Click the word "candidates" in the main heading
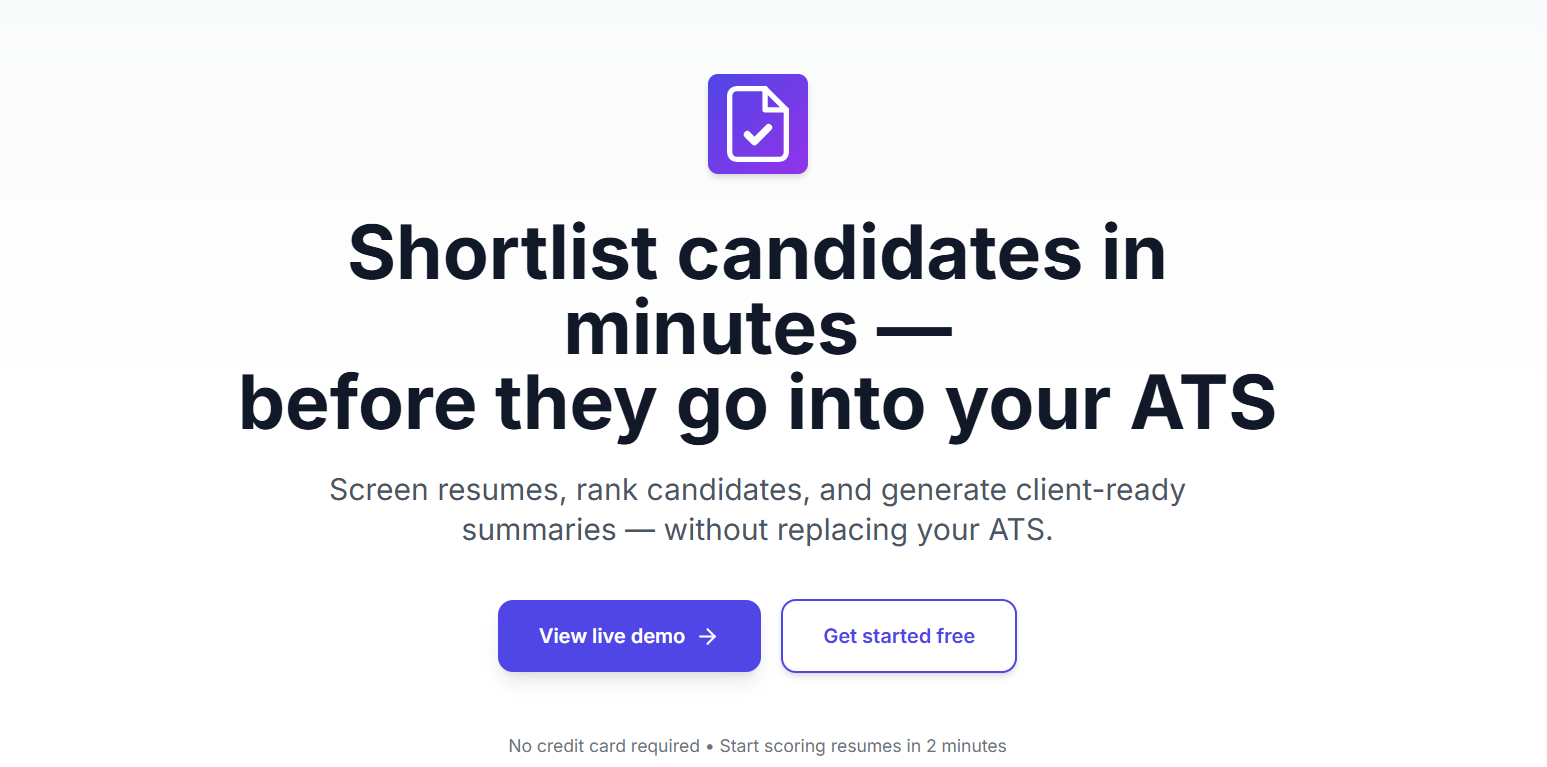The image size is (1547, 767). pos(880,253)
